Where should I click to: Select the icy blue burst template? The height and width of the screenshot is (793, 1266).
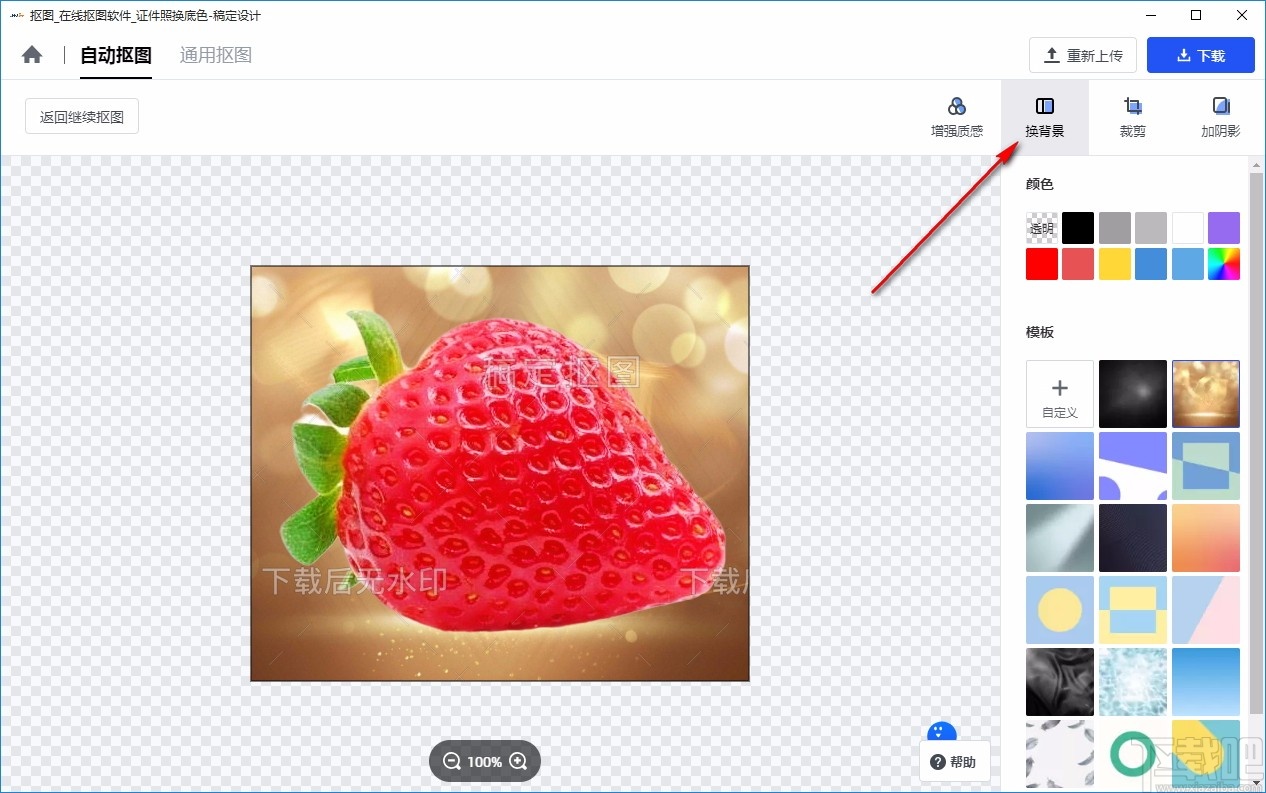(1133, 682)
